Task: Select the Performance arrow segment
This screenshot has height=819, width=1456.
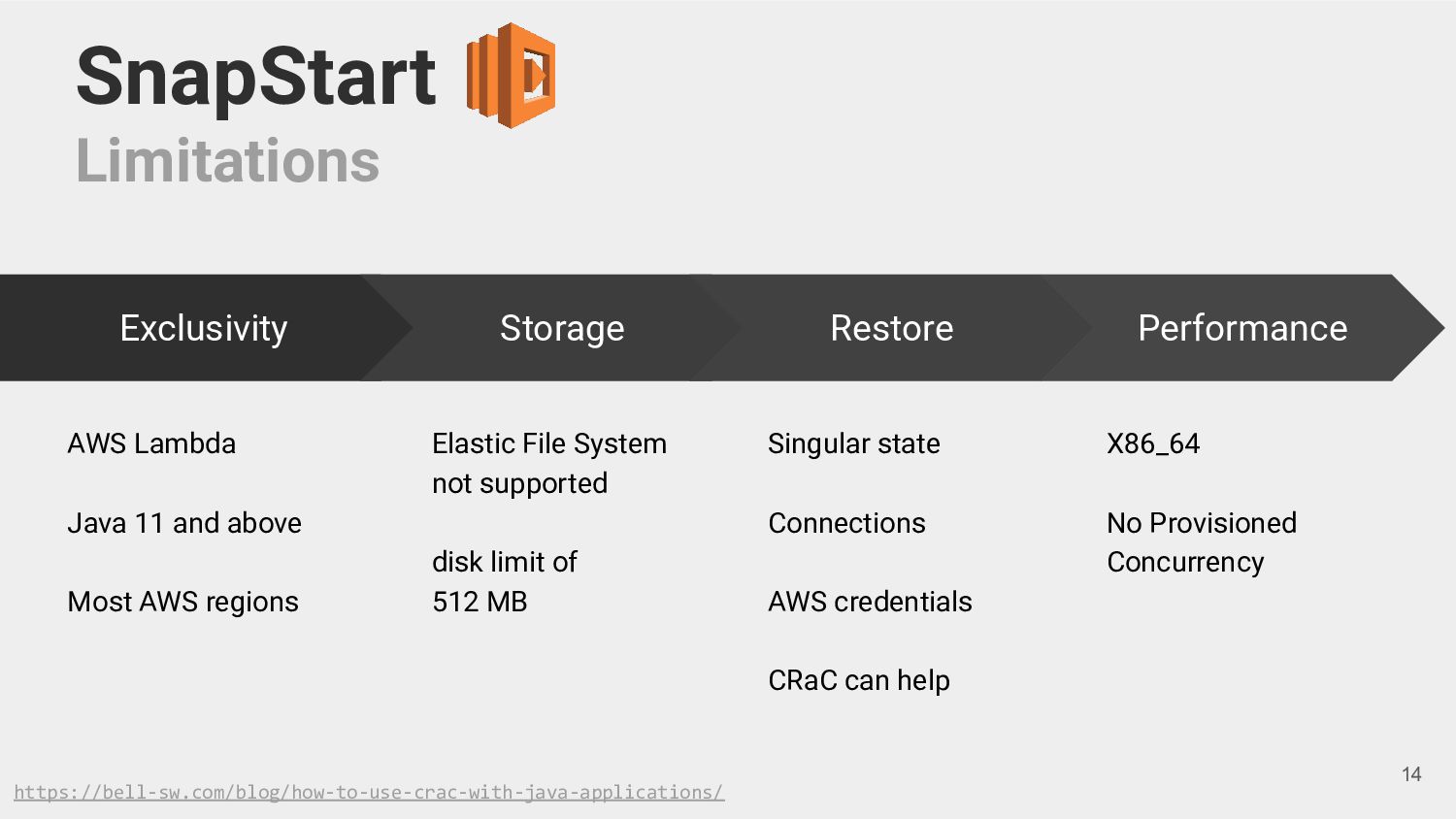Action: [x=1242, y=328]
